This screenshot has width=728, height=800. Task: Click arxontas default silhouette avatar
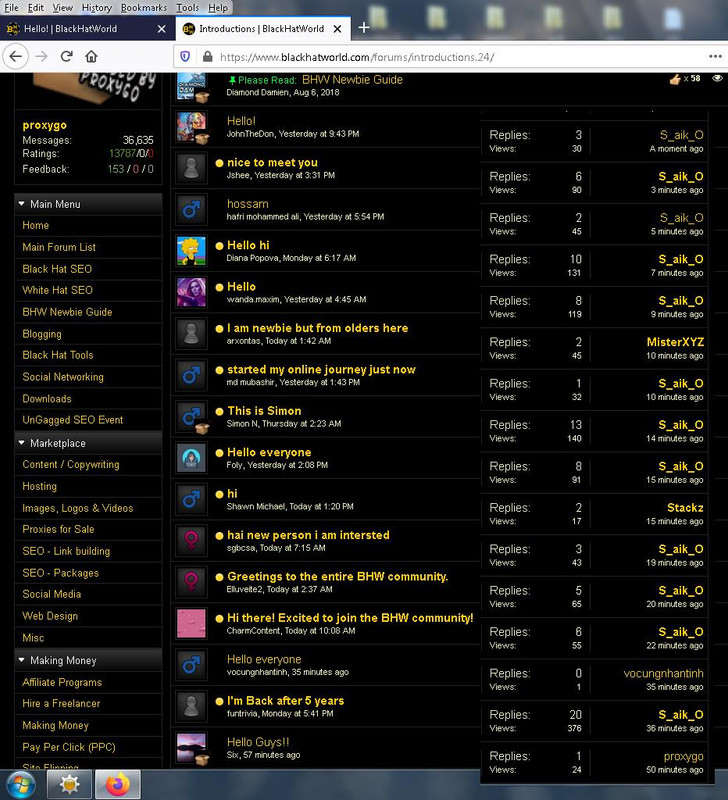tap(191, 333)
